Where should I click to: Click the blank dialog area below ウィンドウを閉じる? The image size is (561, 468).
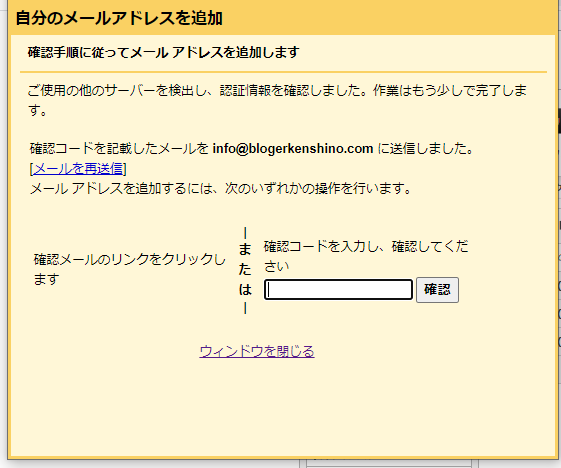(x=283, y=408)
